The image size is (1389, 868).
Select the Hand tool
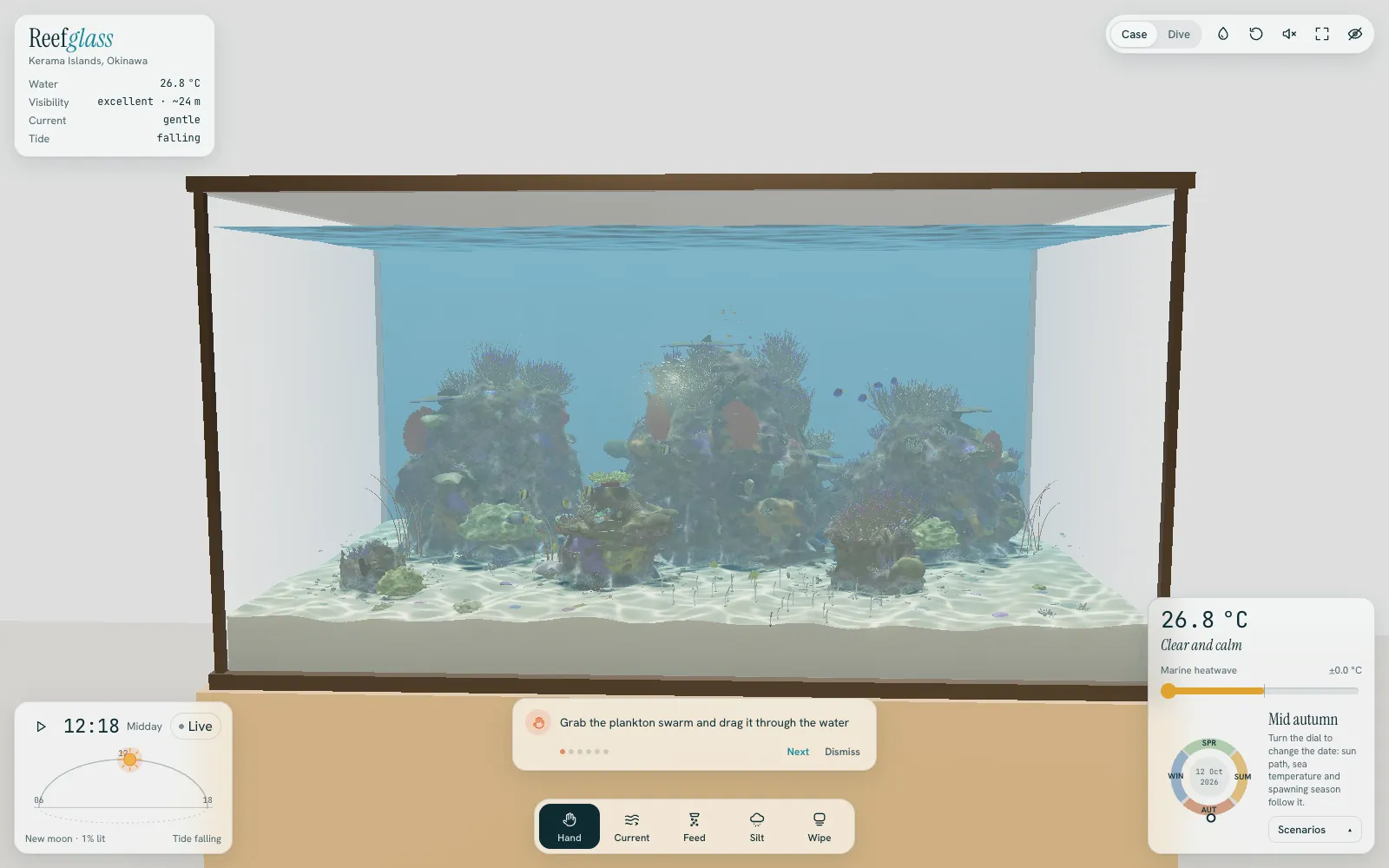(569, 826)
